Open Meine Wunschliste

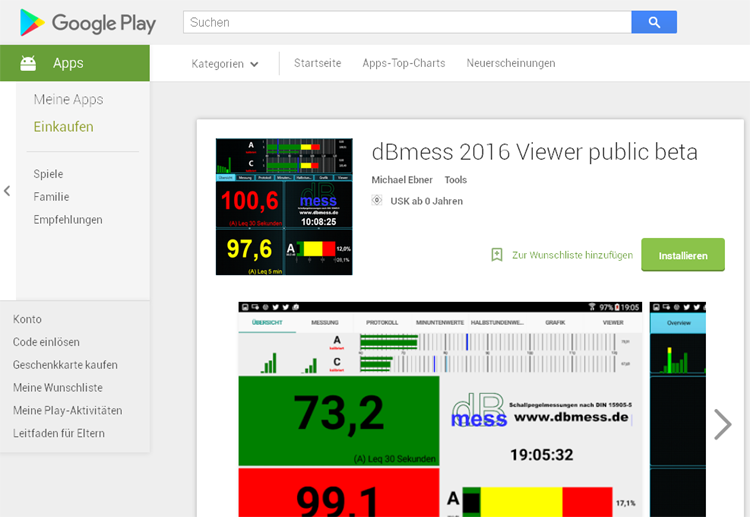[58, 388]
